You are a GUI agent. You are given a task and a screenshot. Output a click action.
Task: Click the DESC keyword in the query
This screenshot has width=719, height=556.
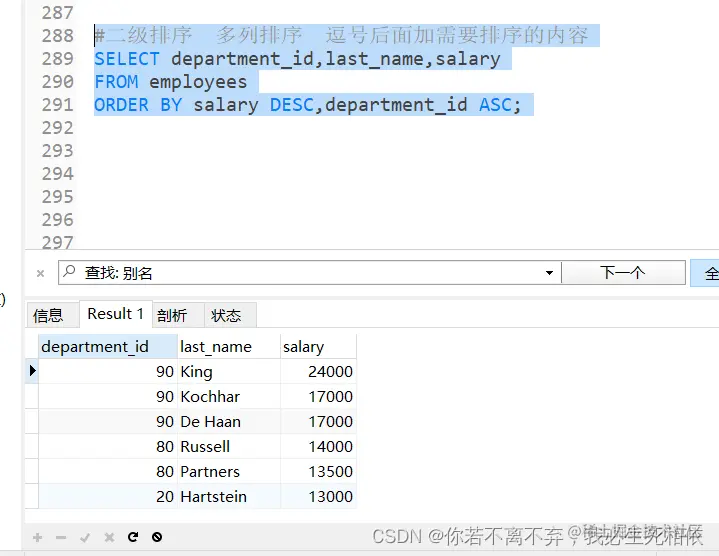pyautogui.click(x=292, y=105)
